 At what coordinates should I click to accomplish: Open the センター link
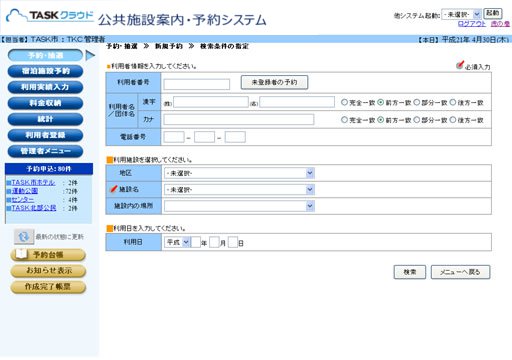coord(23,200)
